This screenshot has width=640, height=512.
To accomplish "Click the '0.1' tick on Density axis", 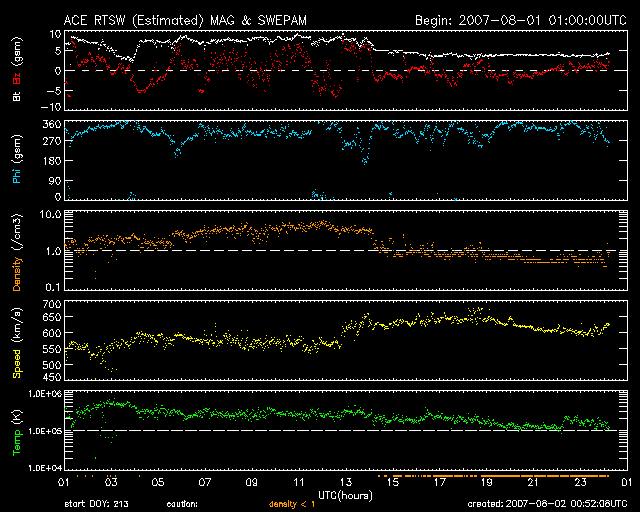I will (x=53, y=287).
